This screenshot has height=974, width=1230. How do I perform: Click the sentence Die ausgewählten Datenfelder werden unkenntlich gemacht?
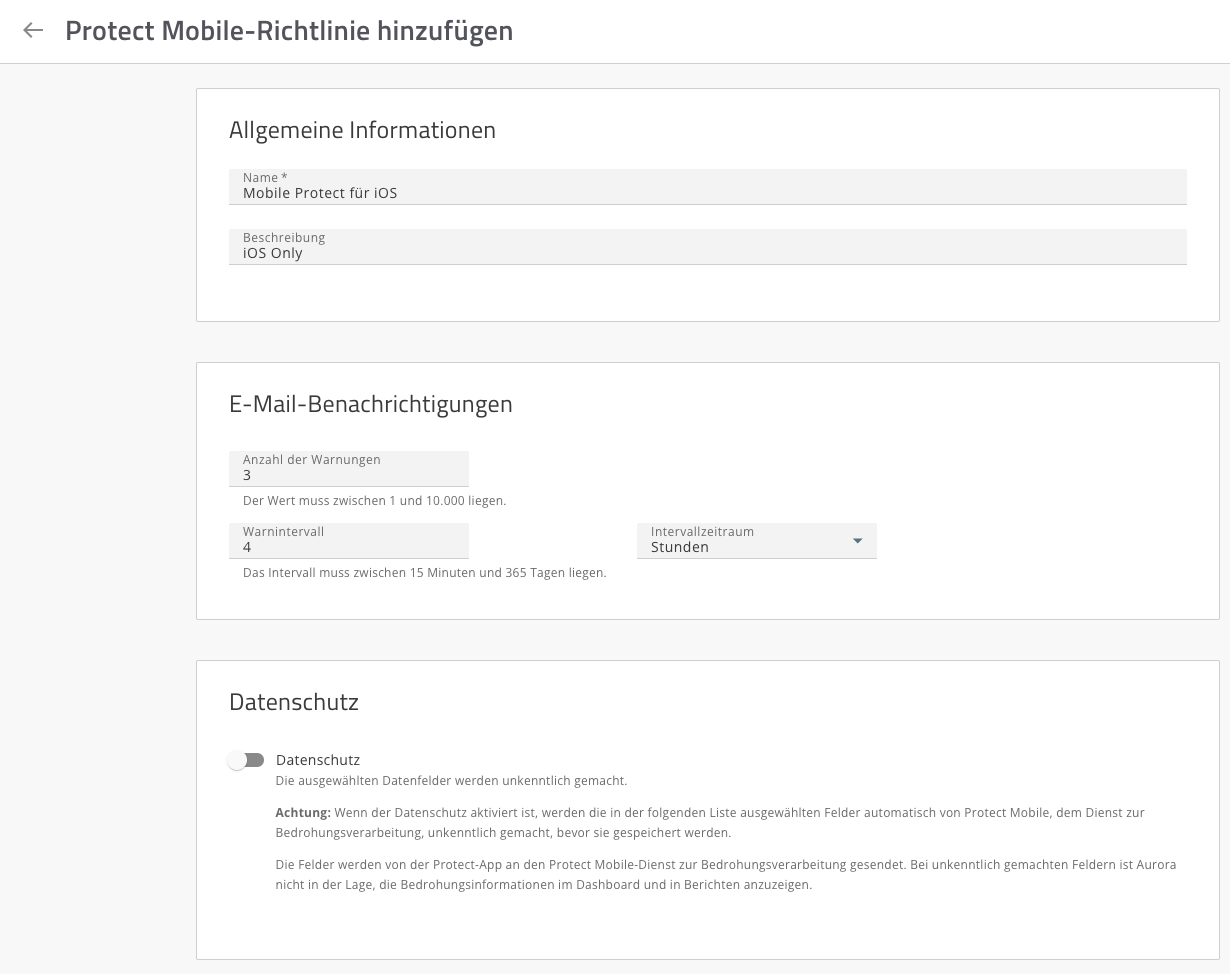pos(451,780)
